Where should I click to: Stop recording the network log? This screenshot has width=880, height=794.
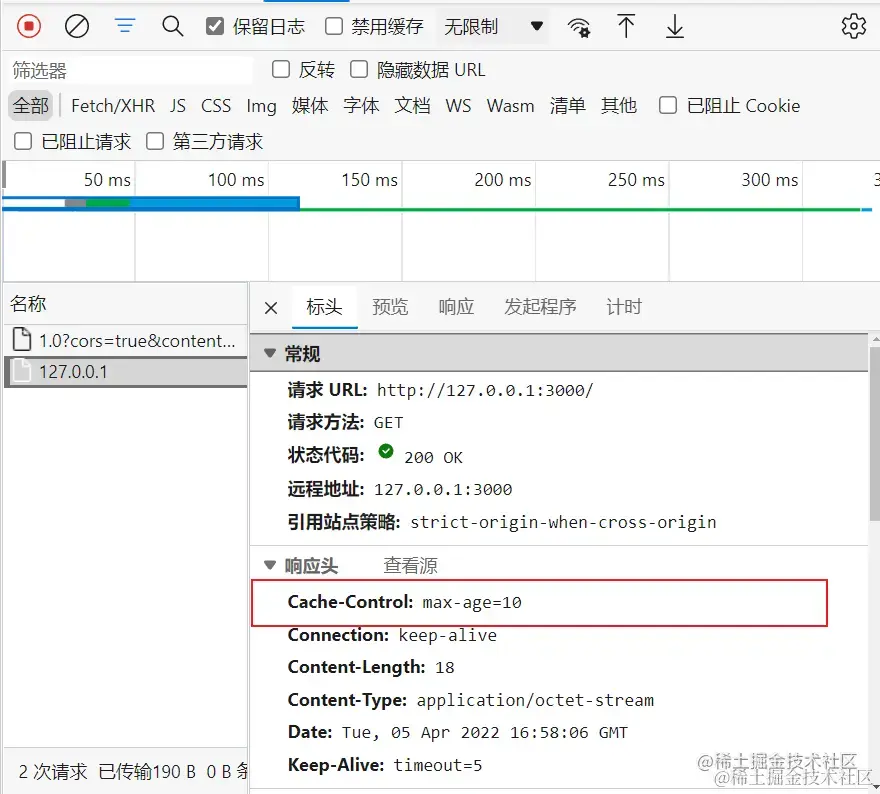click(x=29, y=26)
